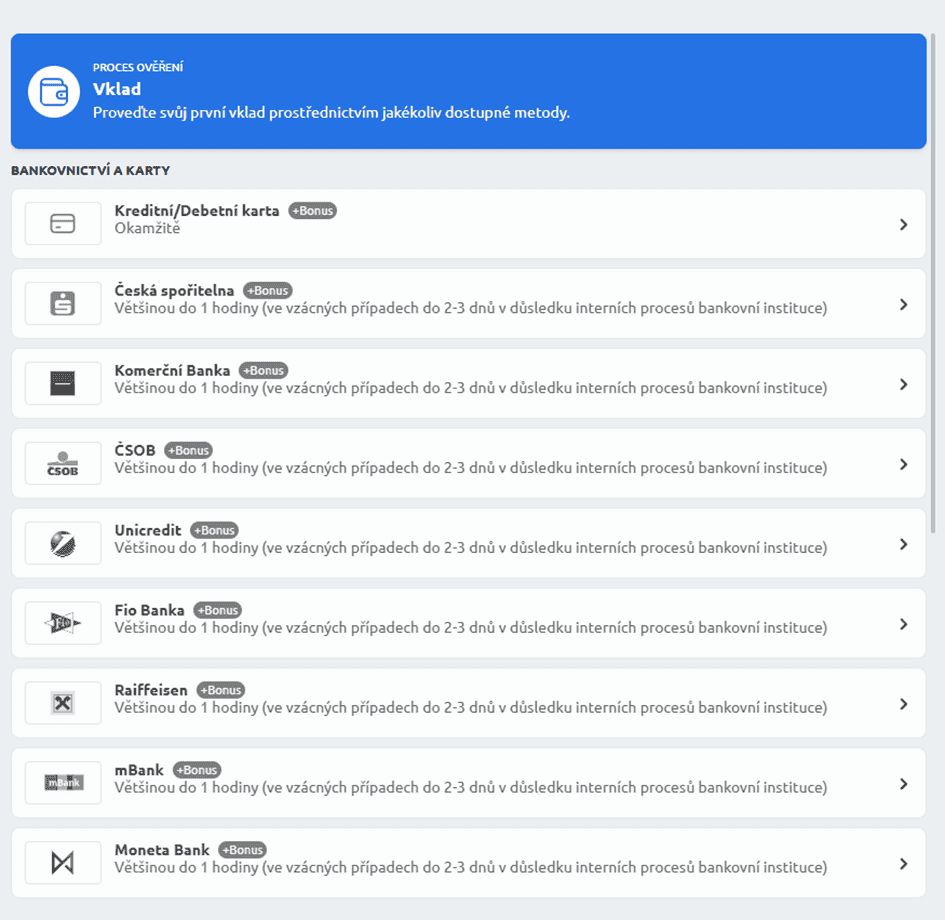Click the +Bonus tag next to Komerční Banka

263,371
